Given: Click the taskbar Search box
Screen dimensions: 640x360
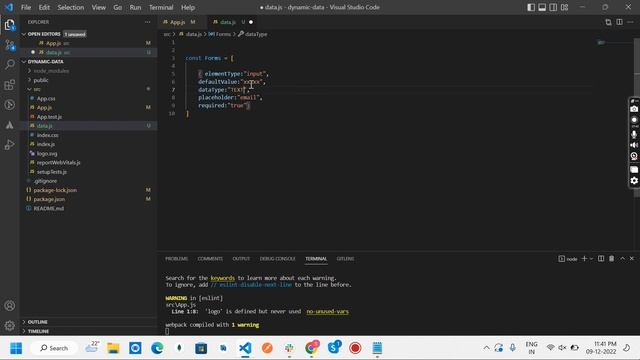Looking at the screenshot, I should pyautogui.click(x=54, y=348).
